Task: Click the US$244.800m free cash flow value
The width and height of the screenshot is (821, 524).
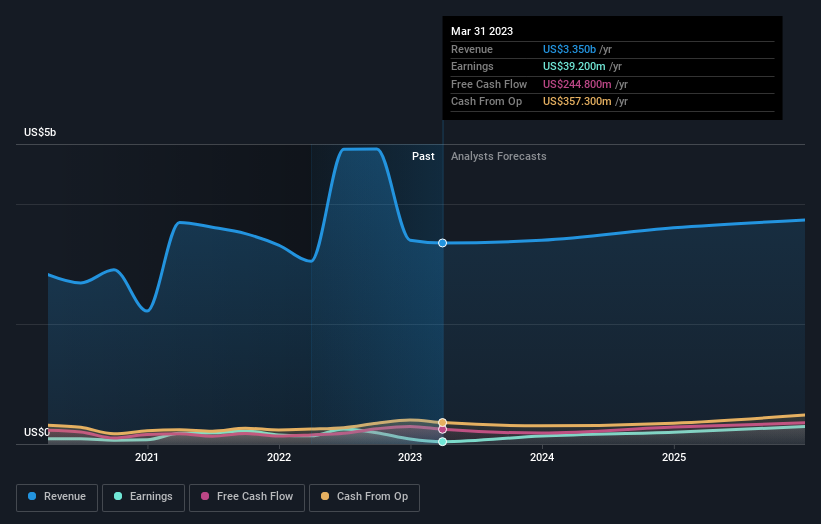Action: [577, 84]
